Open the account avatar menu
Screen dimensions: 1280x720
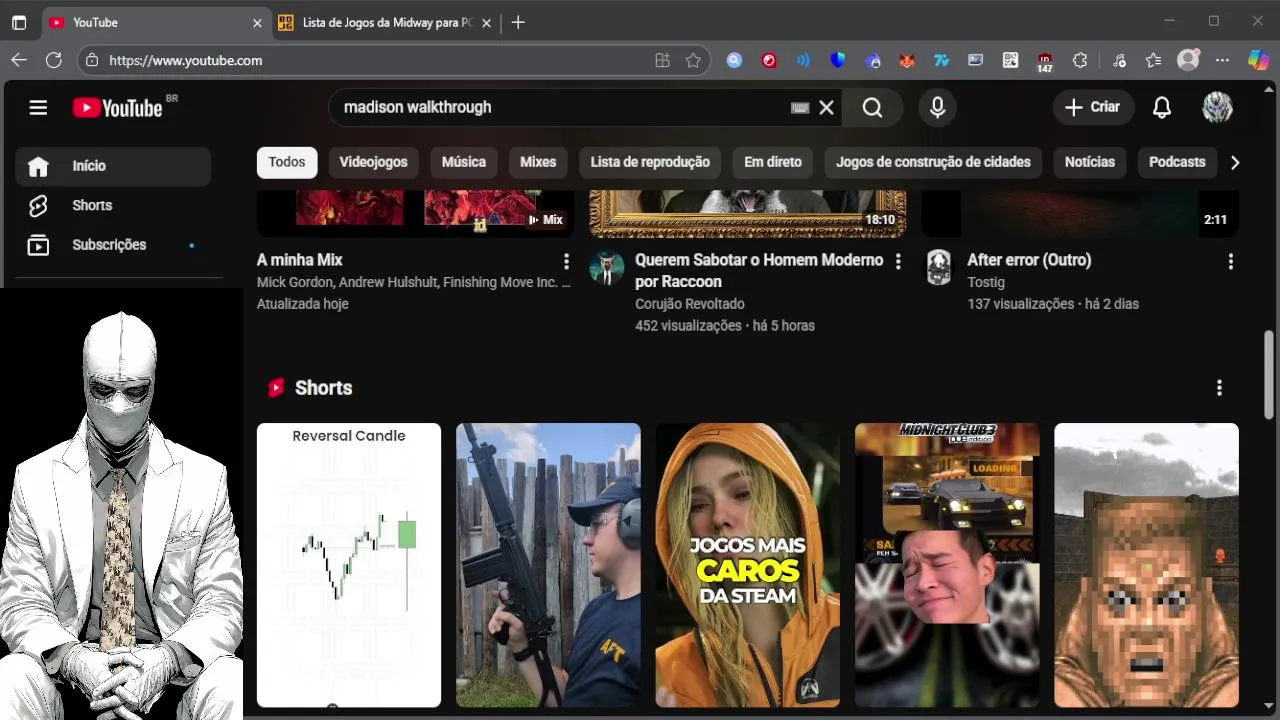click(x=1217, y=107)
